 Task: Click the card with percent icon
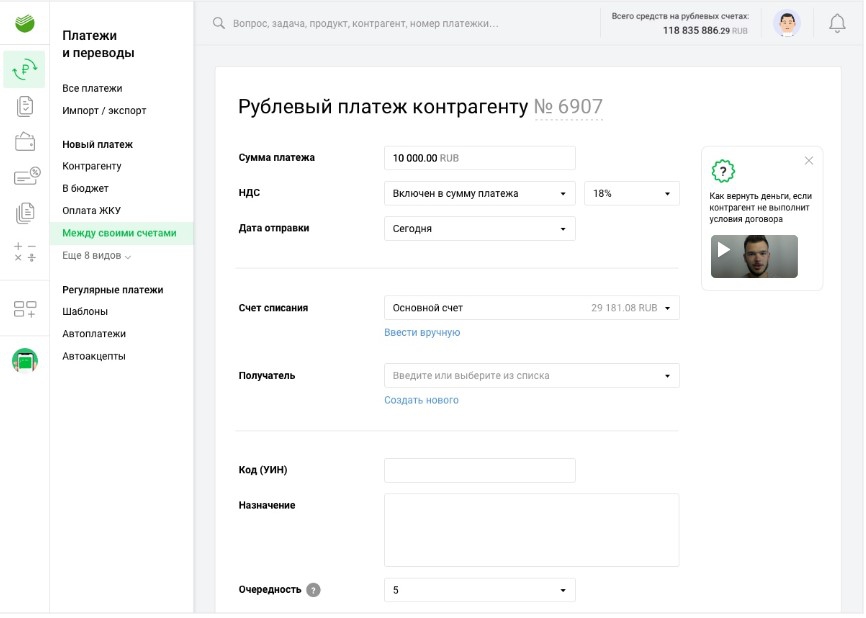click(x=26, y=177)
